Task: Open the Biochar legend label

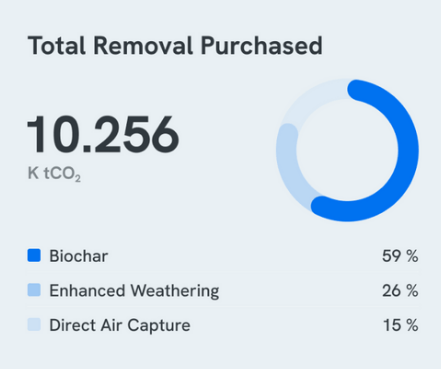Action: pyautogui.click(x=79, y=256)
